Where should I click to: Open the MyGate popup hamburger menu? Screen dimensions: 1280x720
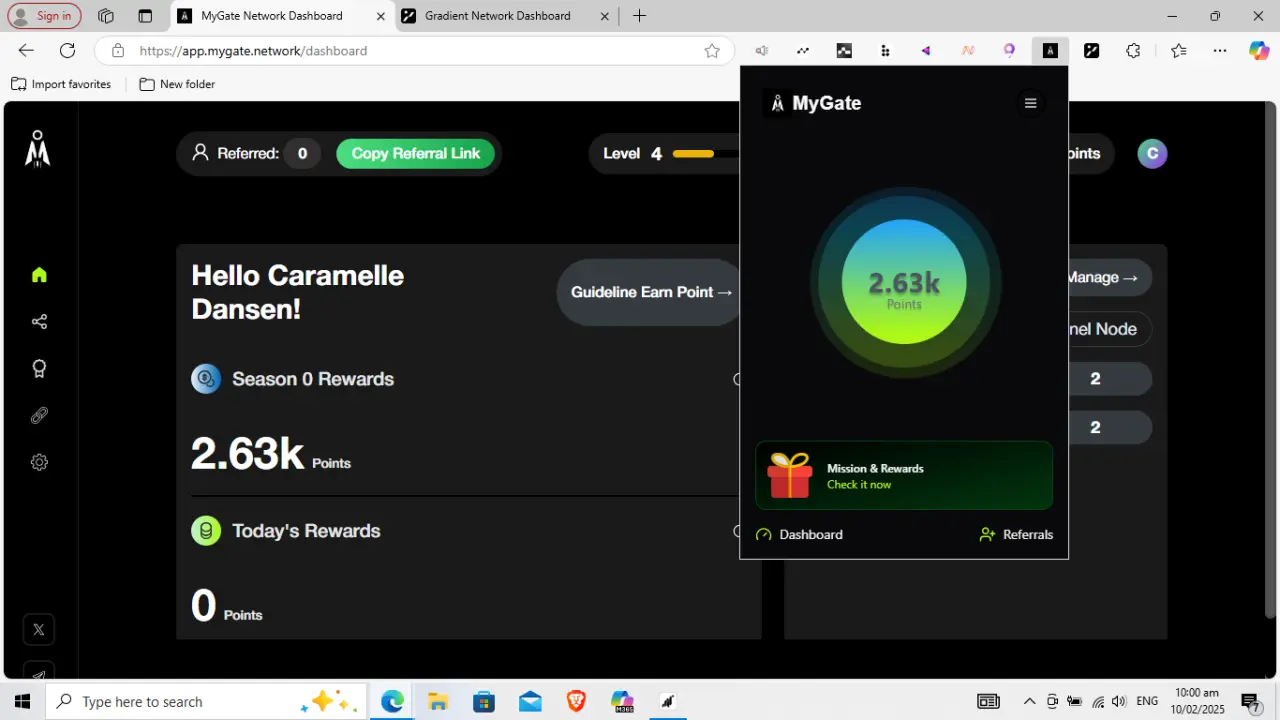point(1030,103)
